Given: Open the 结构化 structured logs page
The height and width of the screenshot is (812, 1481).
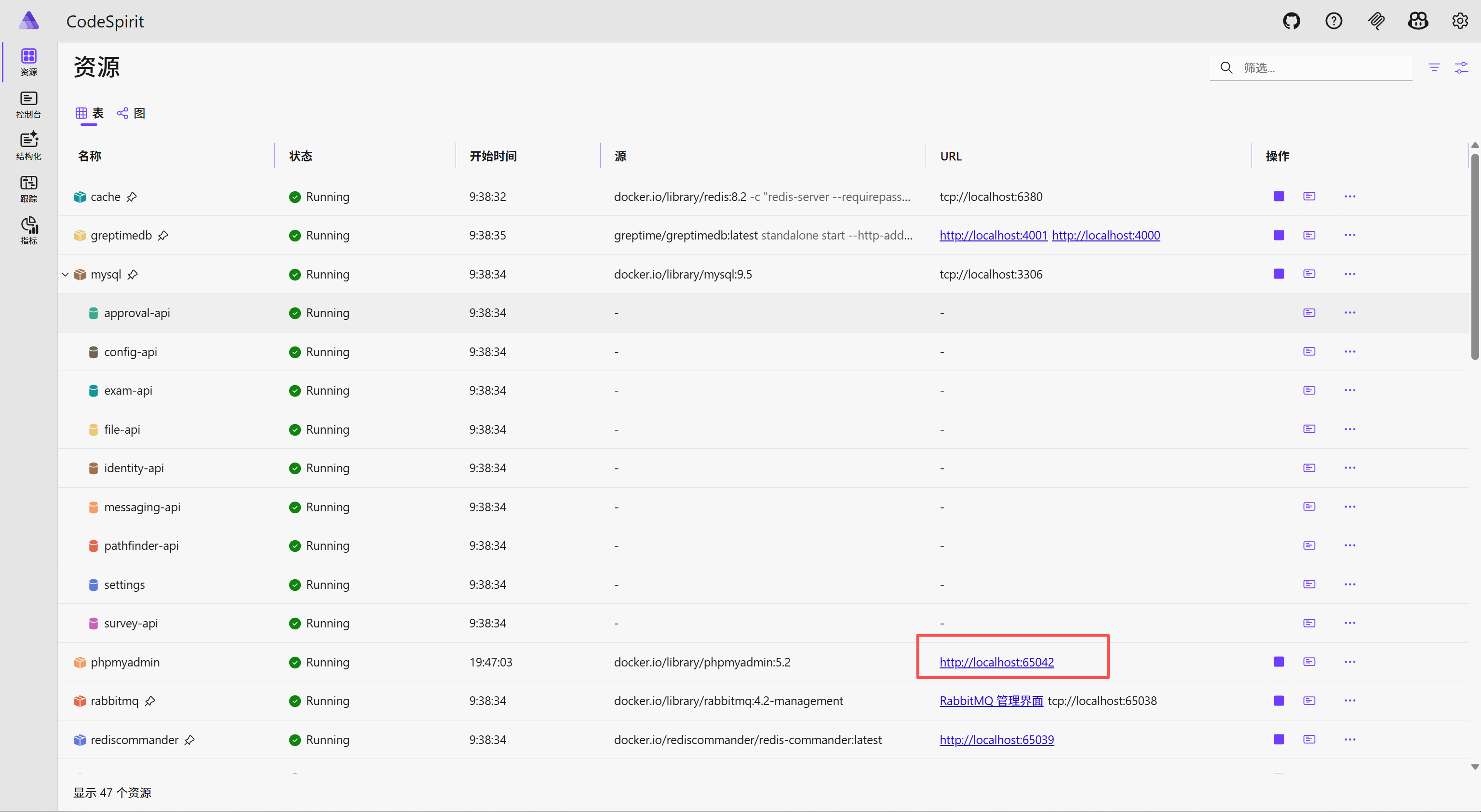Looking at the screenshot, I should point(28,146).
